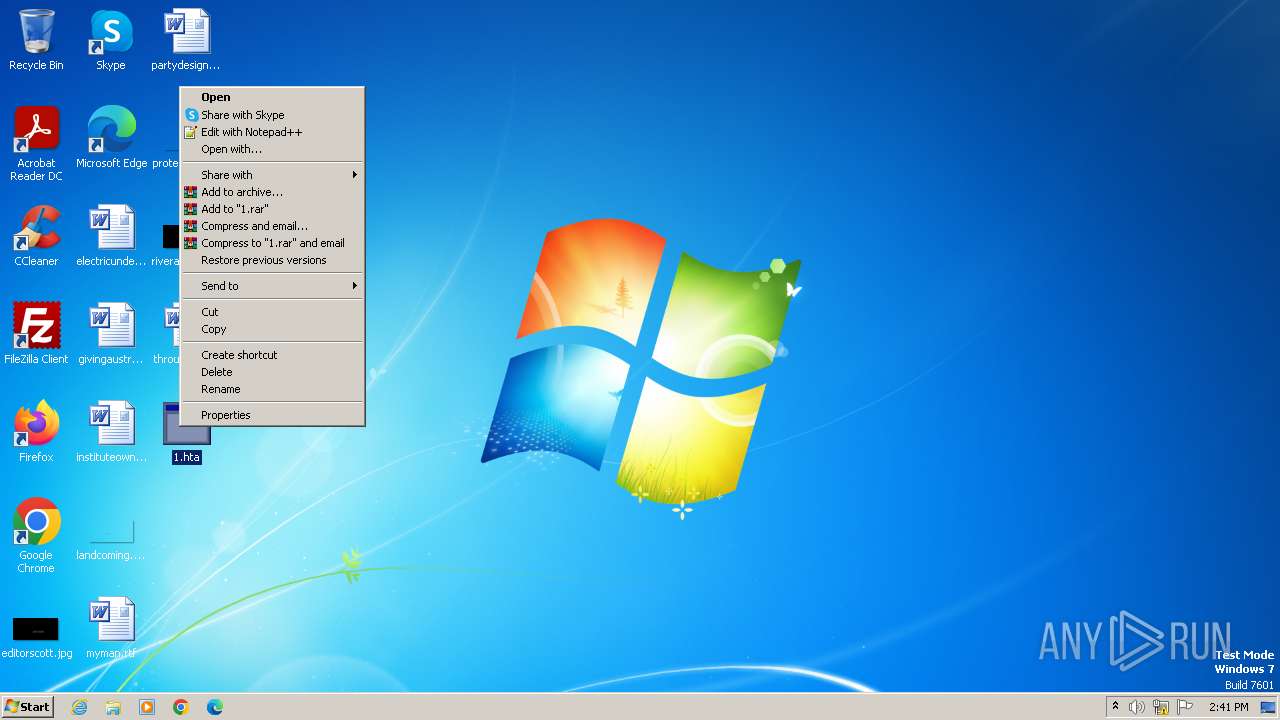Choose Delete in context menu
1280x720 pixels.
[272, 372]
